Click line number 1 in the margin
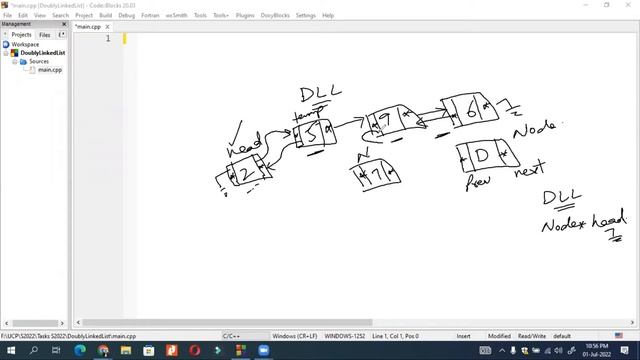Screen dimensions: 640x360 point(108,38)
